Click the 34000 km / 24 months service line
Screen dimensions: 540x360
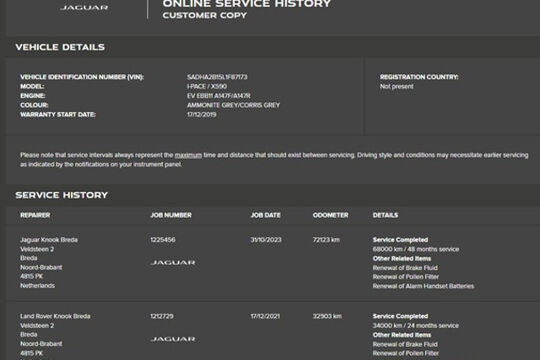click(x=416, y=326)
